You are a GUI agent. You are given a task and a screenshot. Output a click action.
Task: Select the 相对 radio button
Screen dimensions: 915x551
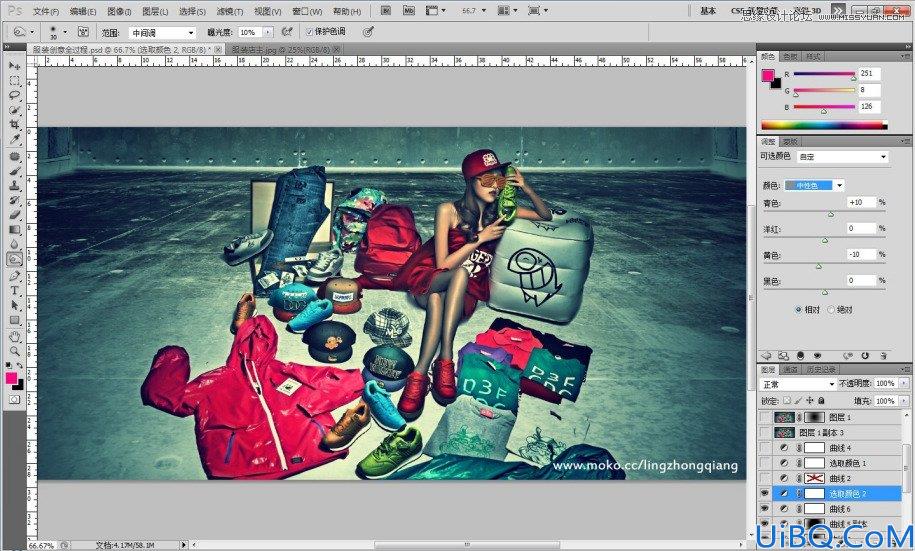pos(798,310)
